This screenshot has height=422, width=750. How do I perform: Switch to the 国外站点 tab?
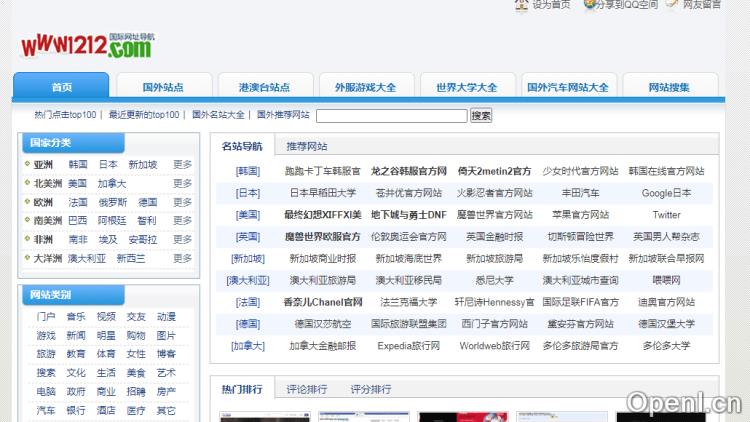(x=163, y=87)
